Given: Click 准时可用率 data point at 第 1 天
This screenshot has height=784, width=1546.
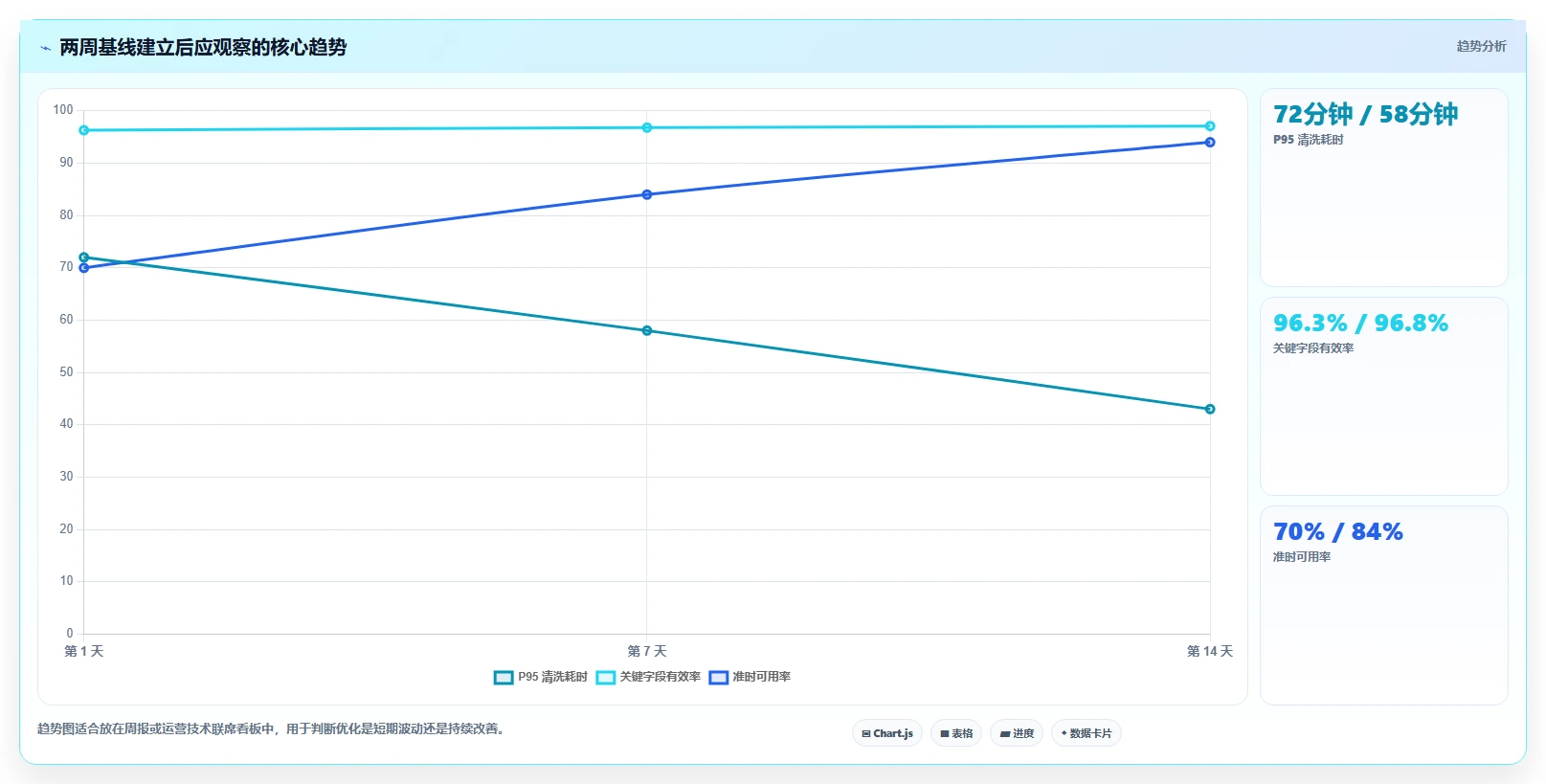Looking at the screenshot, I should point(84,268).
